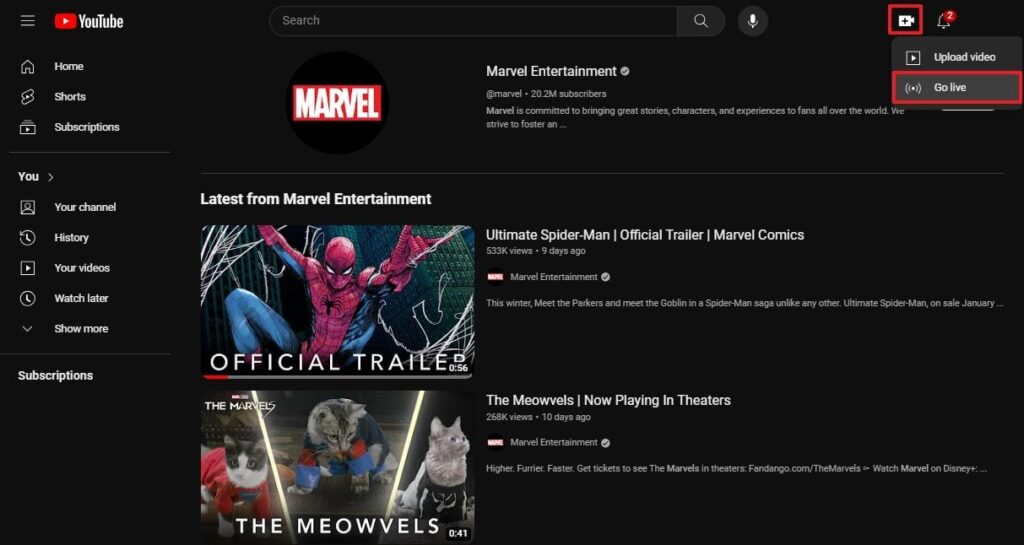Click Latest from Marvel Entertainment heading
1024x545 pixels.
(315, 199)
